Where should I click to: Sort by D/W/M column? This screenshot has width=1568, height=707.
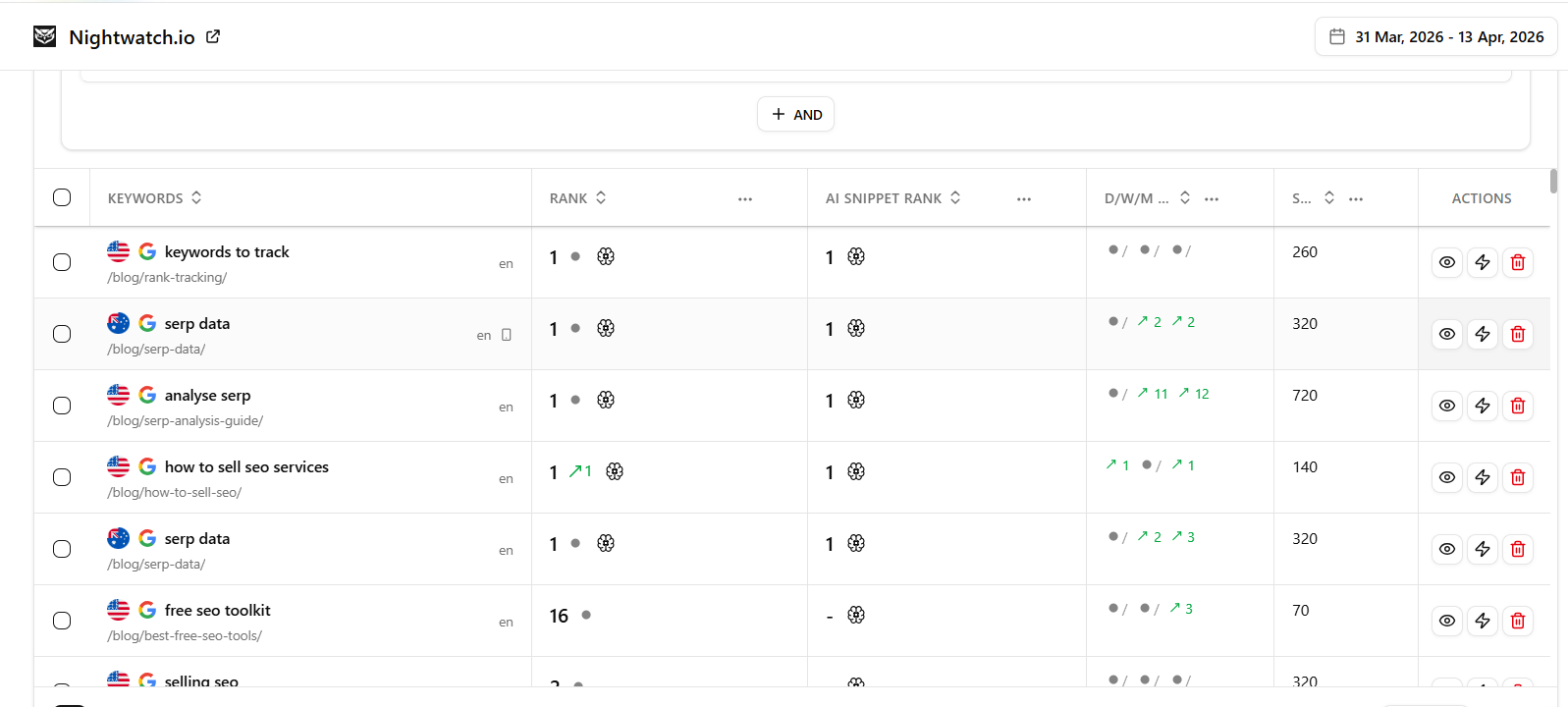pos(1185,197)
